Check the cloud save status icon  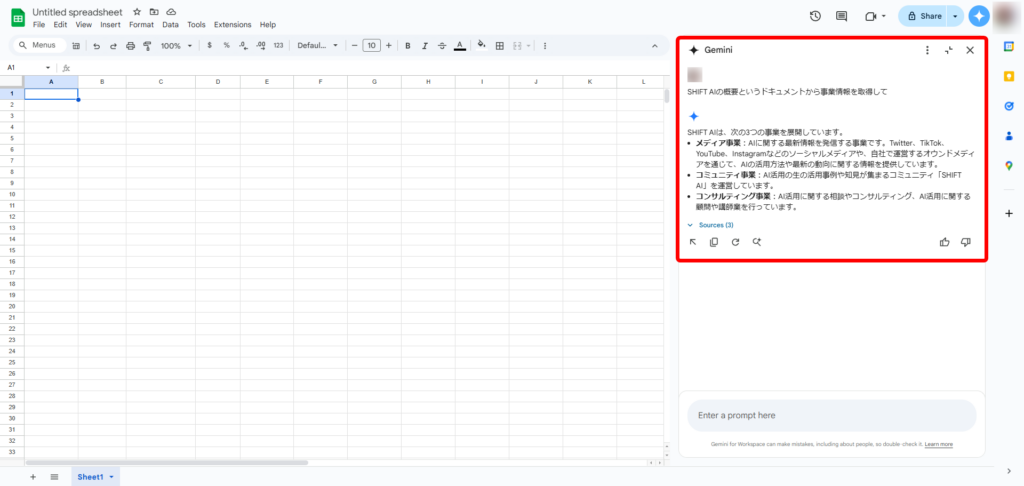pos(171,12)
